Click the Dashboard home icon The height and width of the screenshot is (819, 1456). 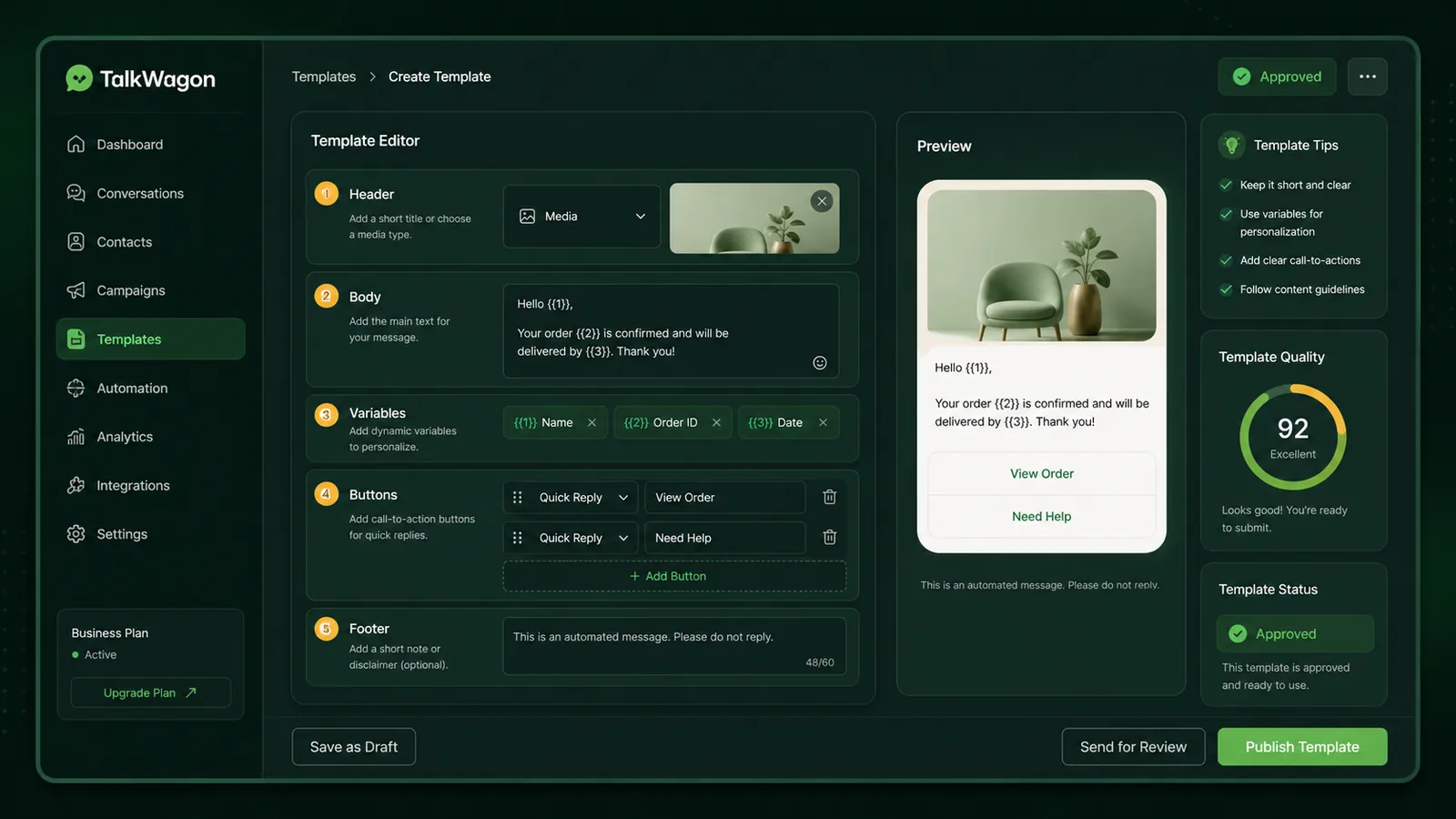(x=76, y=144)
